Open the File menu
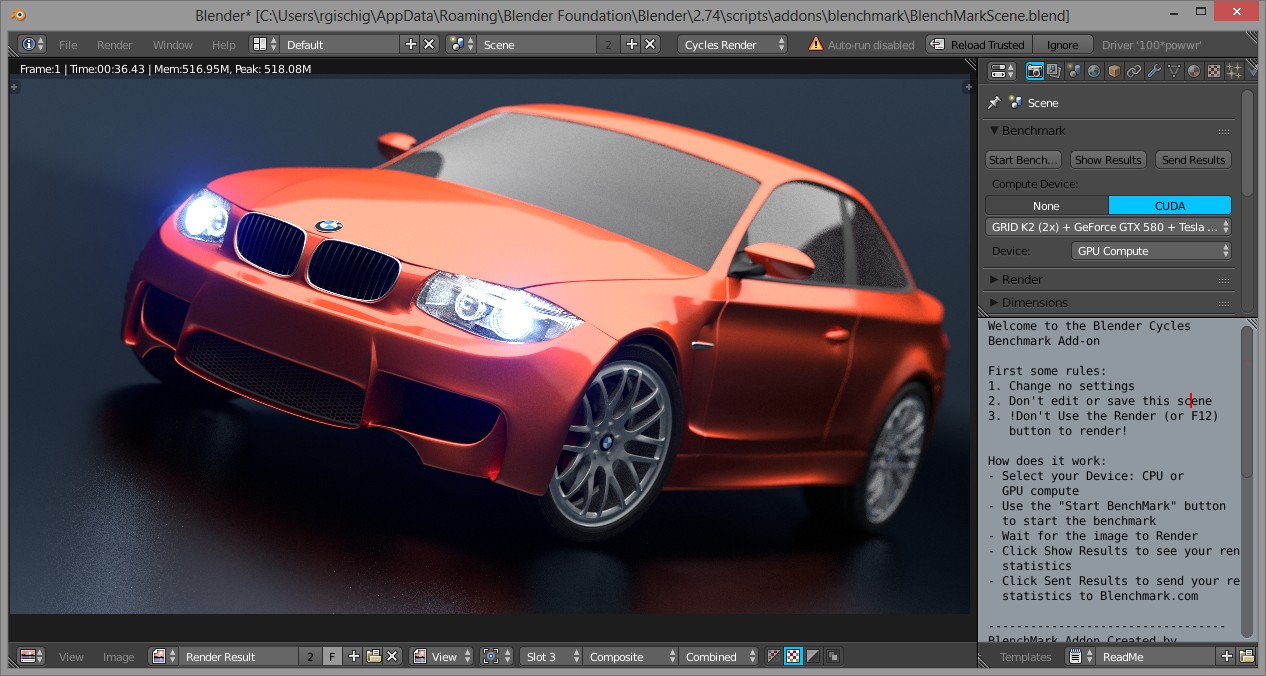 point(68,45)
